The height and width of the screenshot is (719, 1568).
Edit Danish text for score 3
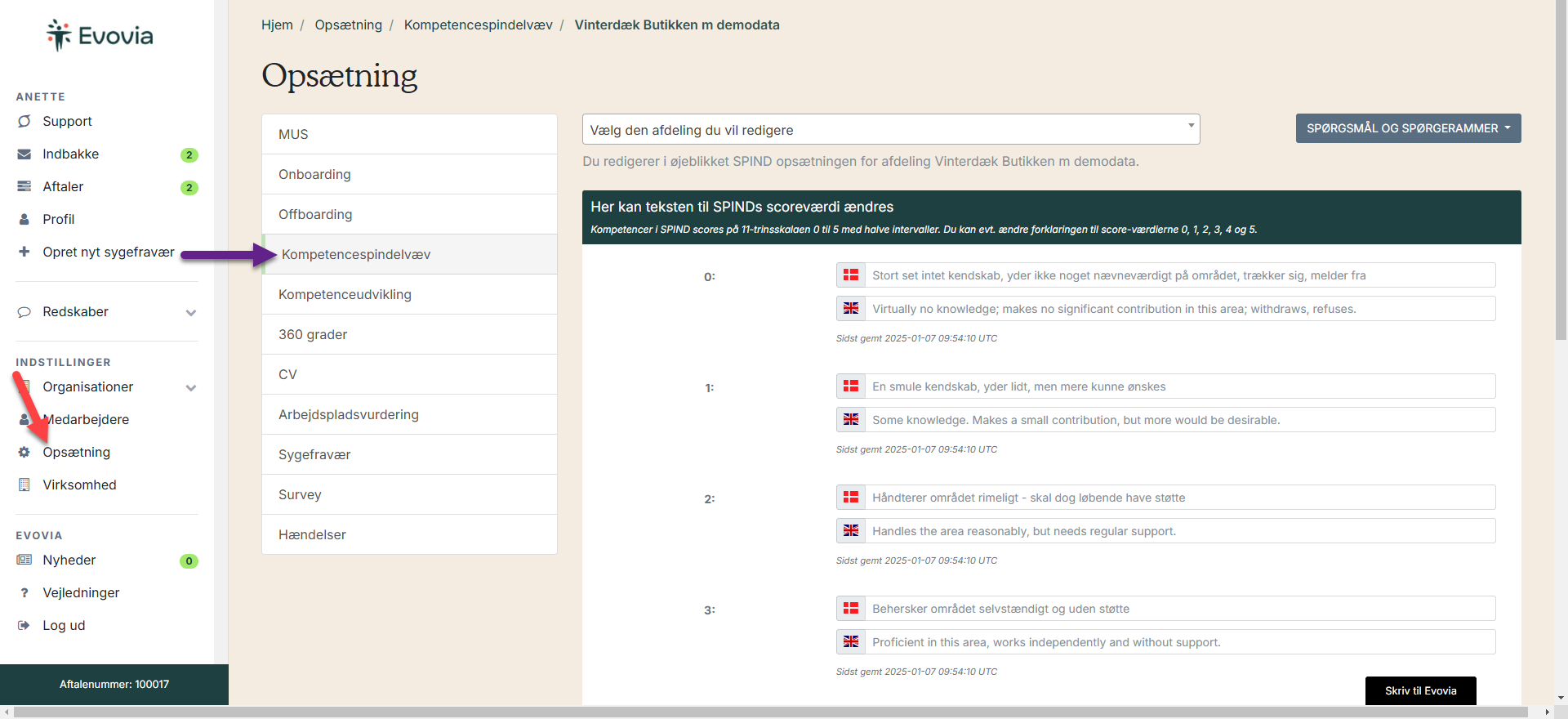pos(1179,609)
